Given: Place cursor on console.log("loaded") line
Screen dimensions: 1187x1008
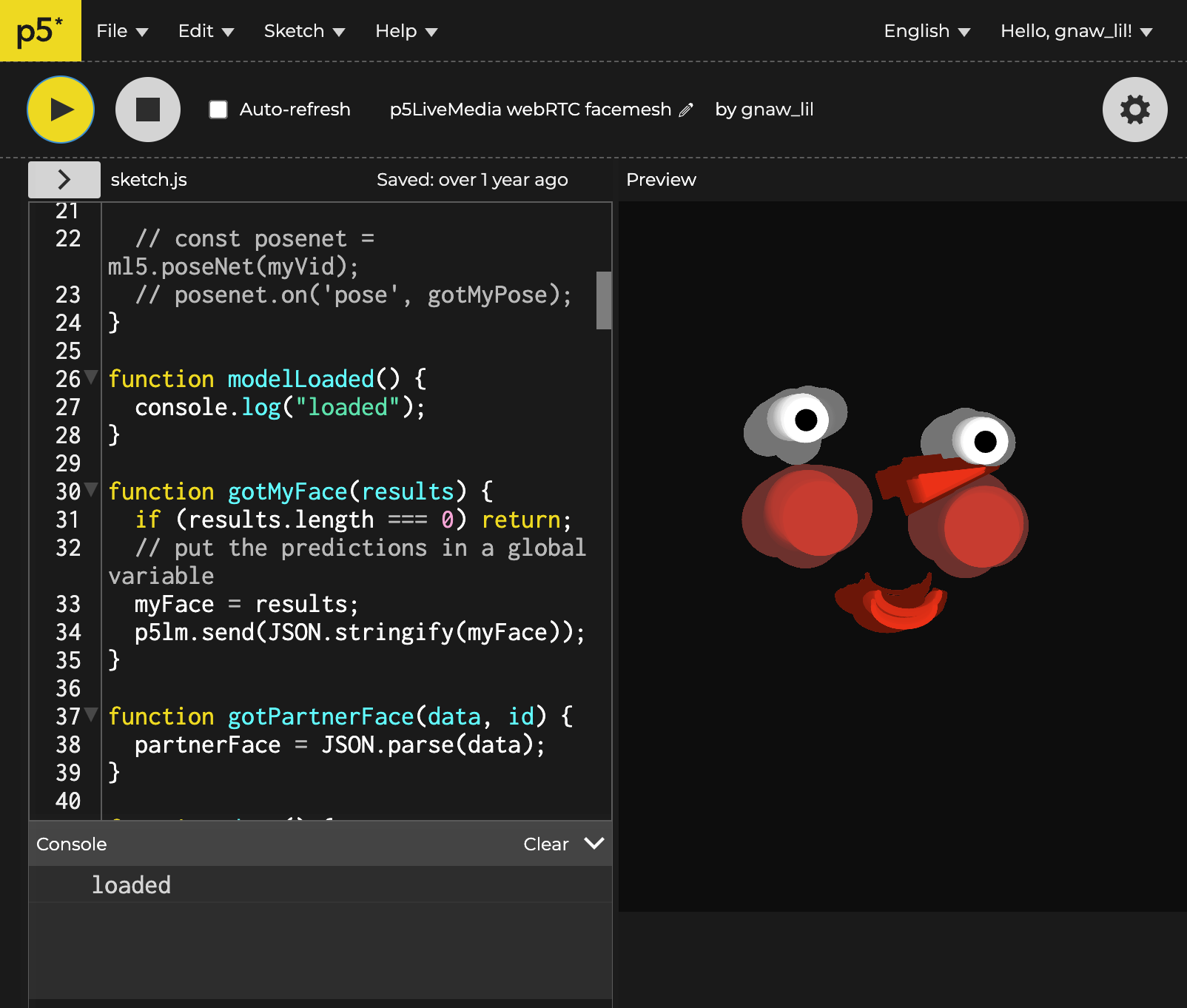Looking at the screenshot, I should tap(280, 407).
